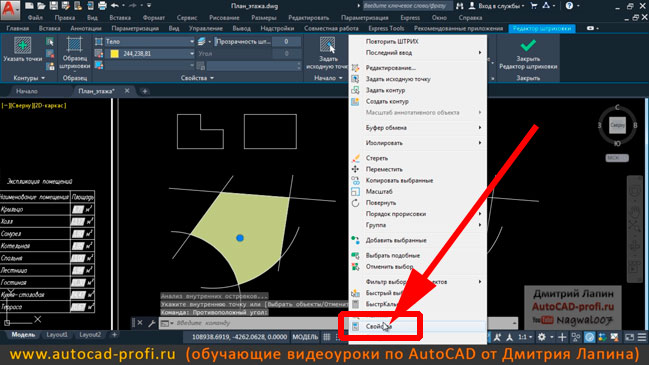The width and height of the screenshot is (649, 365).
Task: Open the Изолировать submenu
Action: pos(418,143)
